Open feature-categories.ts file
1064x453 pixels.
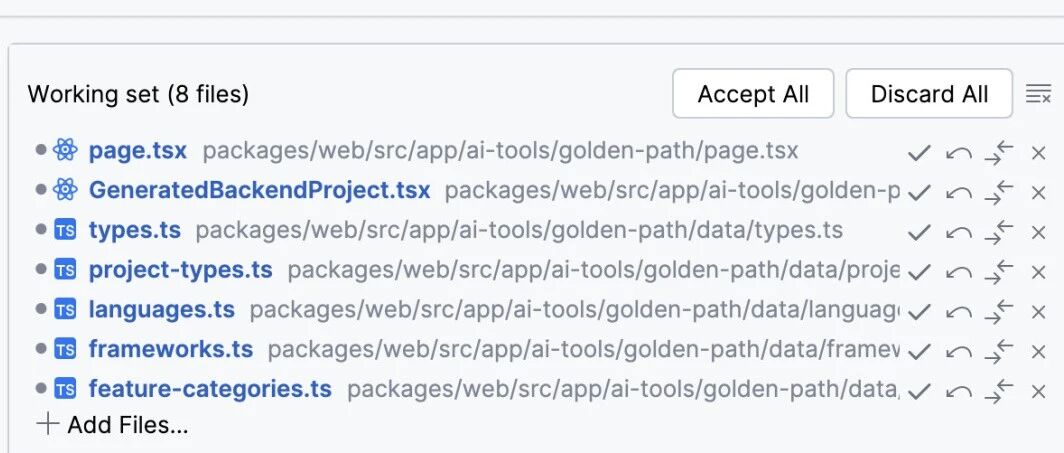click(210, 389)
